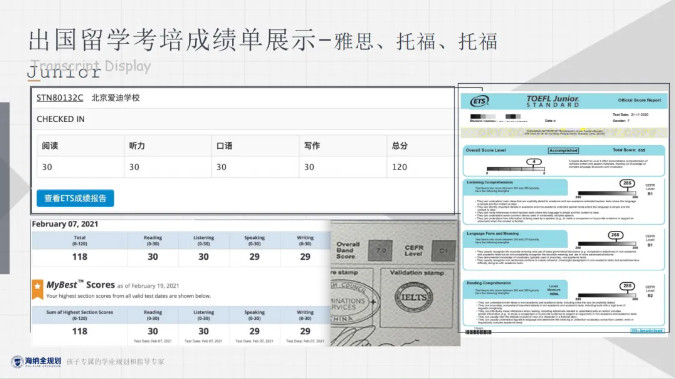Click the Listening Comprehension section header

(x=489, y=183)
